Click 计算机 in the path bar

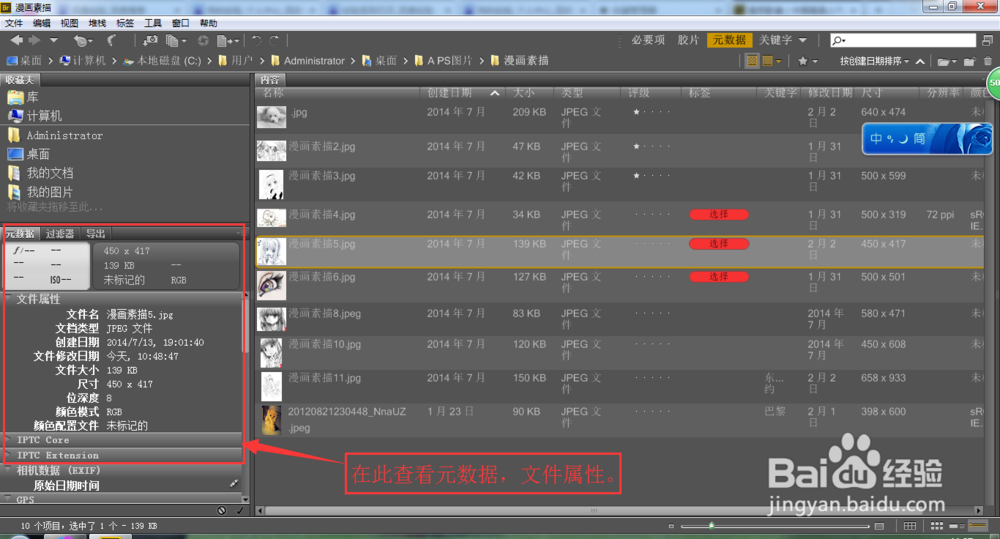[83, 61]
